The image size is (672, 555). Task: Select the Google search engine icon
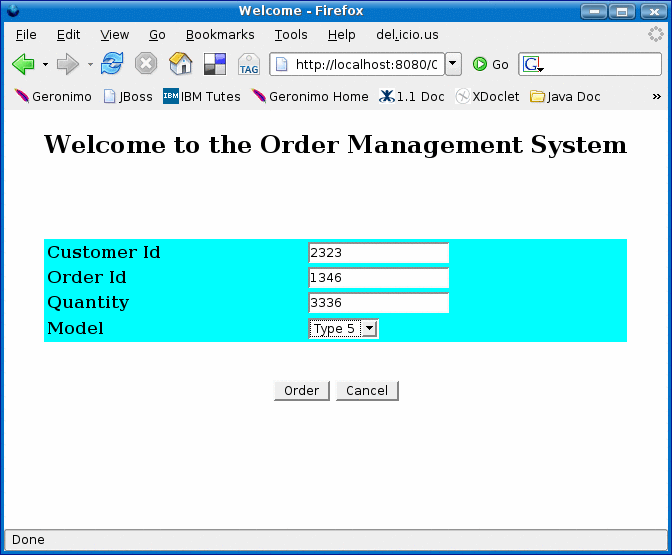[x=532, y=65]
